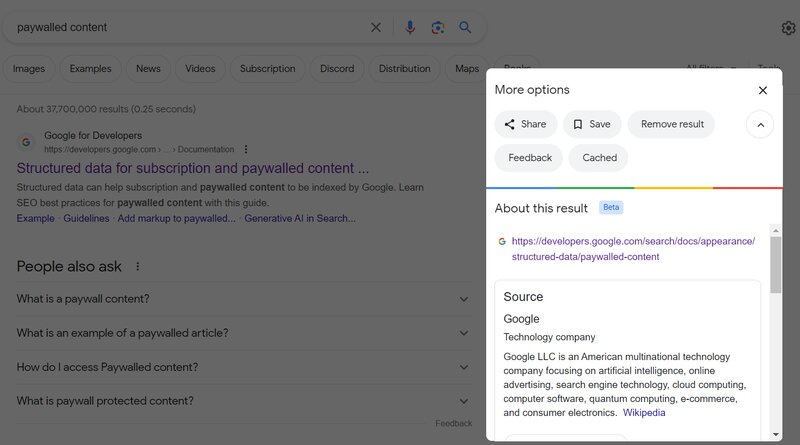Open three-dot menu beside Documentation breadcrumb
The height and width of the screenshot is (445, 800).
[x=246, y=150]
